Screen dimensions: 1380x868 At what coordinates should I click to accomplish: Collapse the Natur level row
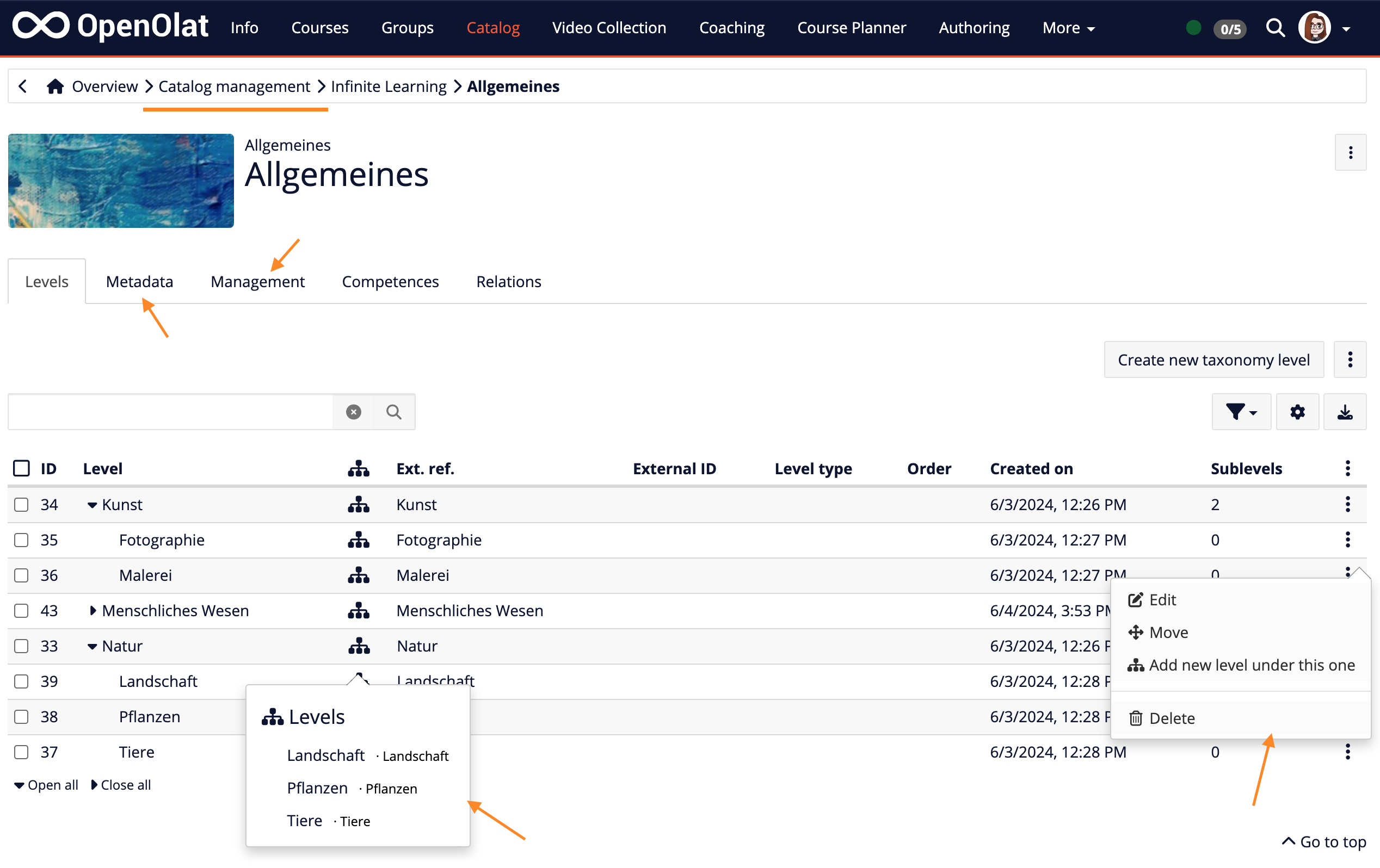coord(93,646)
